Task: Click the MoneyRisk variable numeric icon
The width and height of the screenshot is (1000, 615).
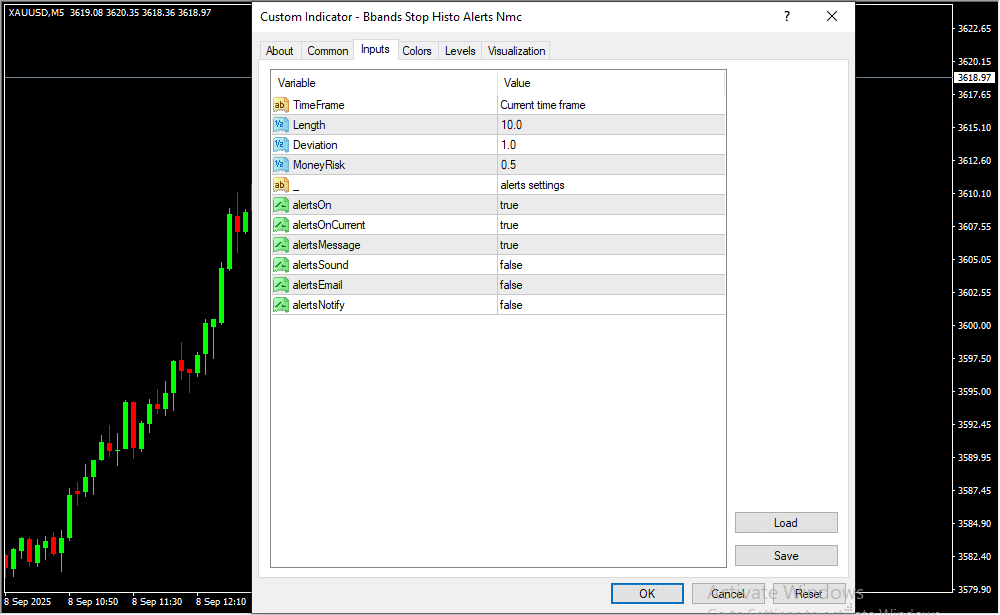Action: pos(281,165)
